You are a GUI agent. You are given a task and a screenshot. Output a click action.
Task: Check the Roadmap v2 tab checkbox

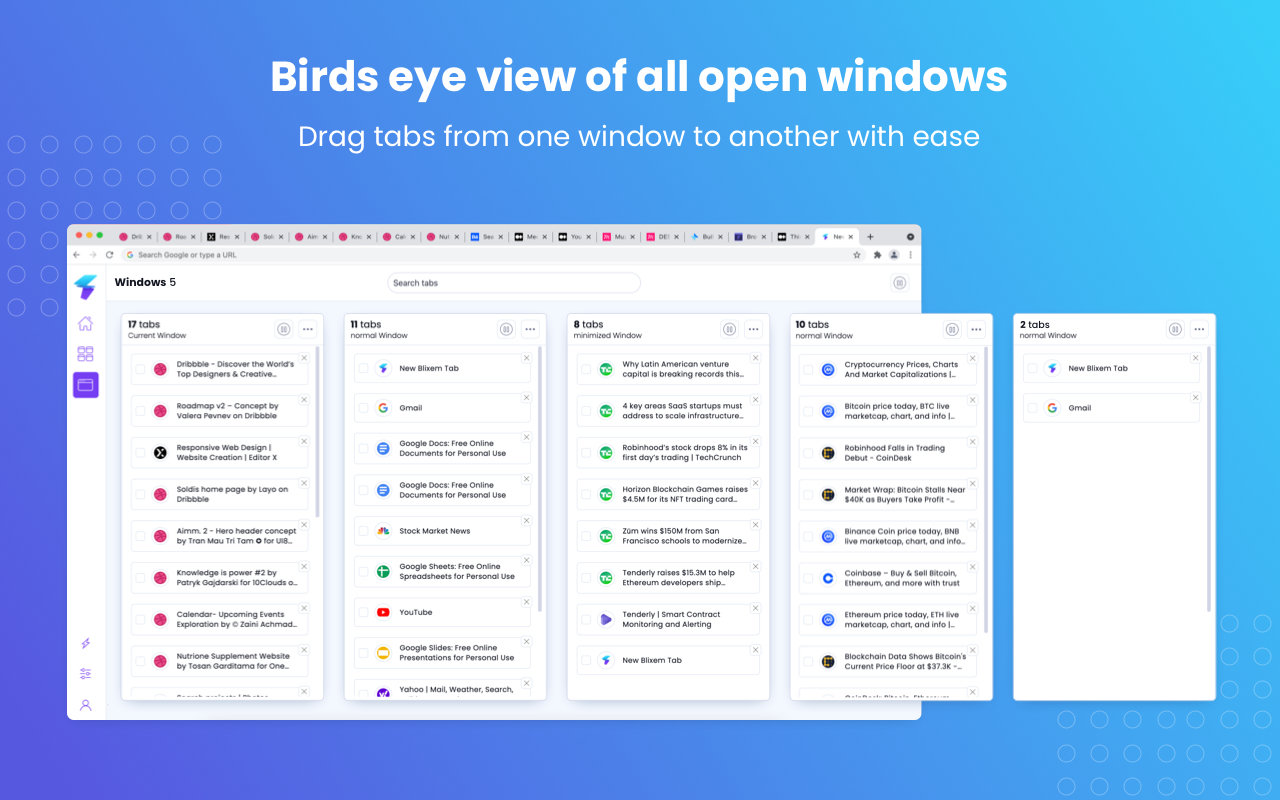coord(140,411)
